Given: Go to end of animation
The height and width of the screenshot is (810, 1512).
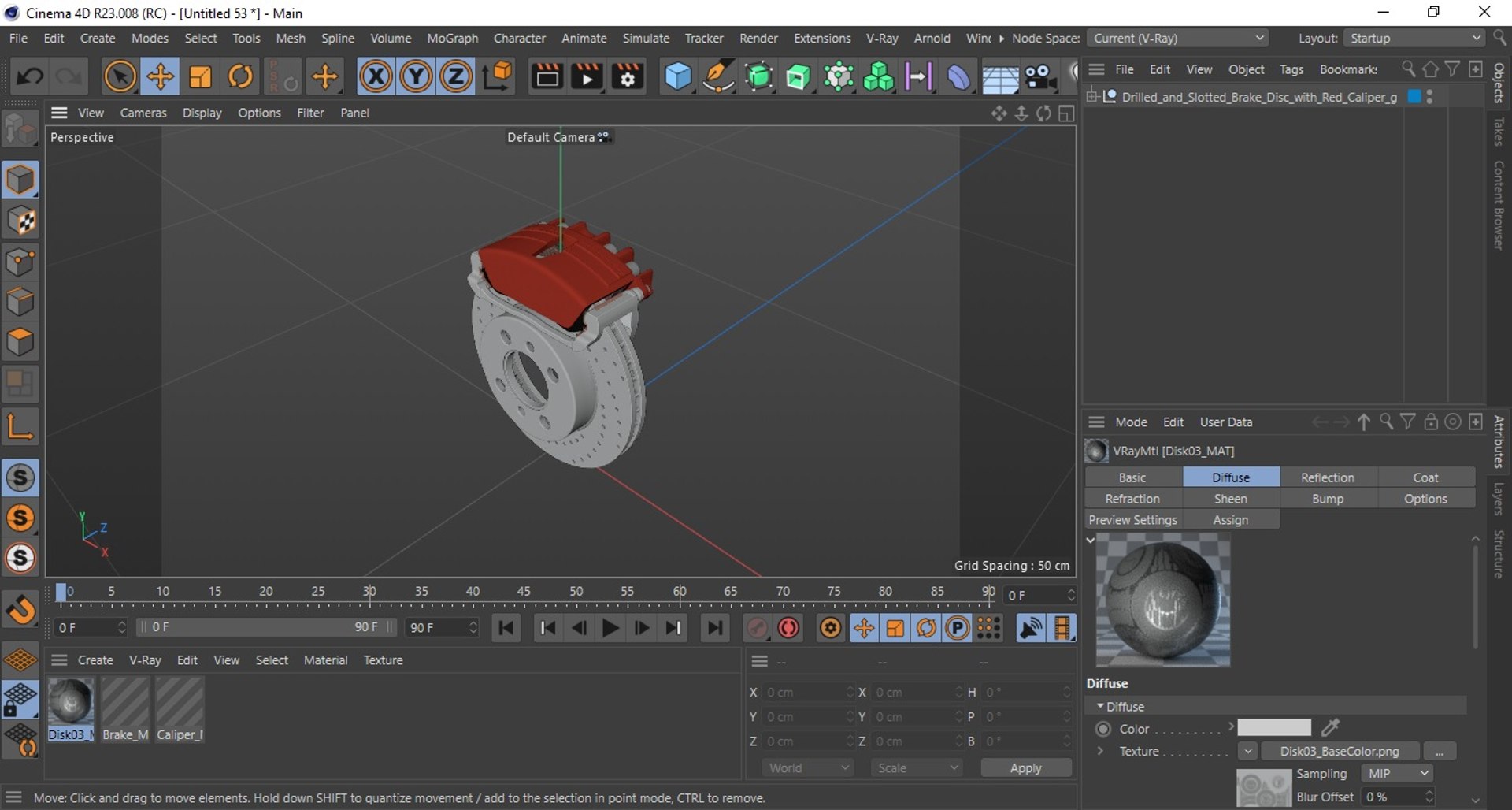Looking at the screenshot, I should pyautogui.click(x=715, y=628).
